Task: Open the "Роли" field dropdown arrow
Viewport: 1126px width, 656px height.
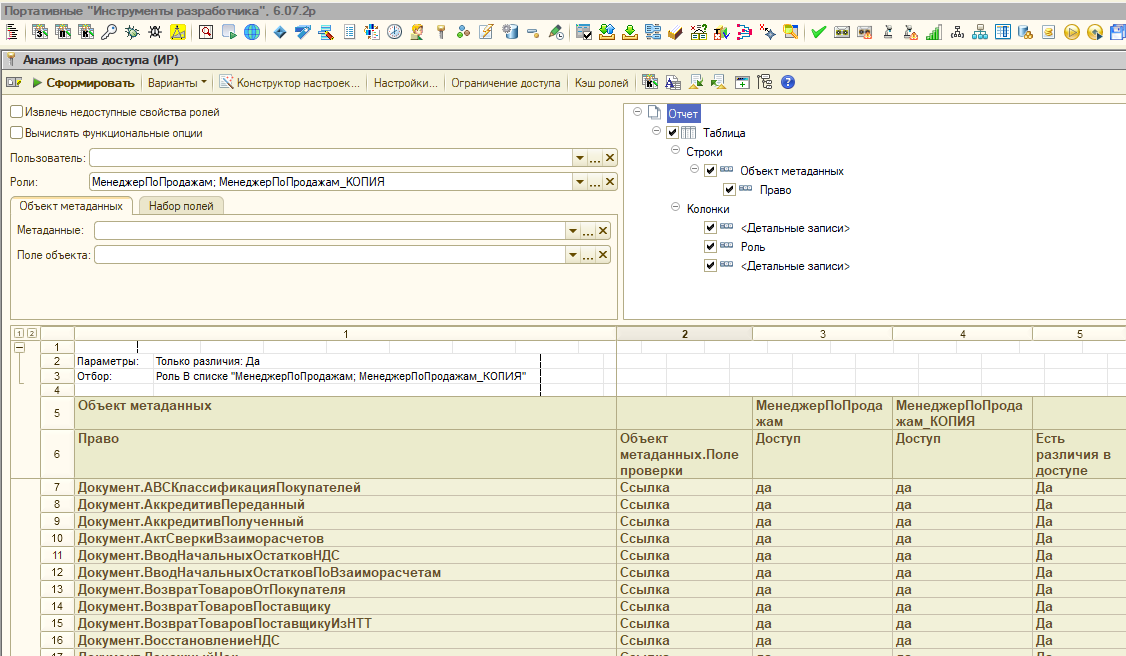Action: 578,182
